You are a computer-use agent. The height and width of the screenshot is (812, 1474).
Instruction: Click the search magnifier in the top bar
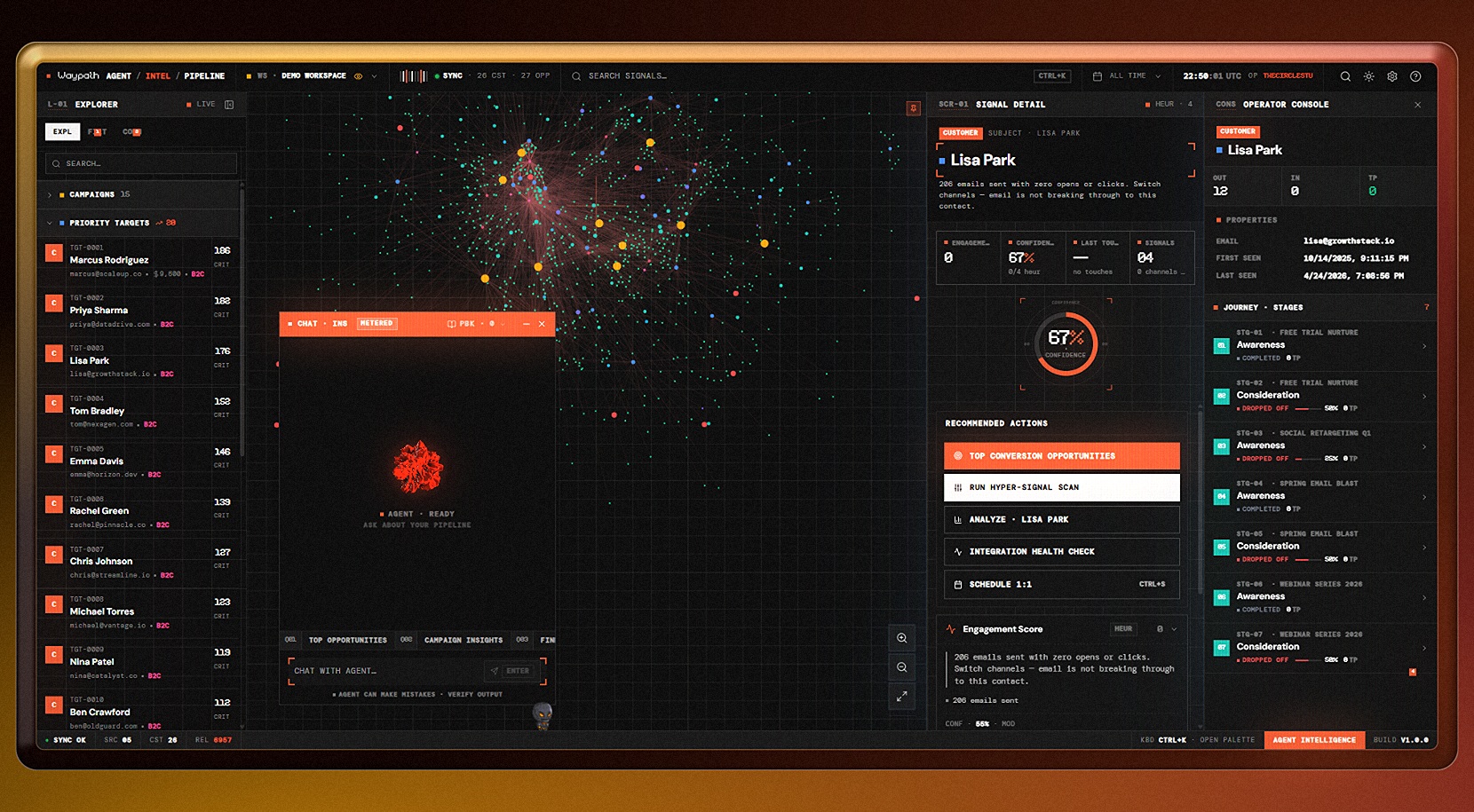(1344, 76)
